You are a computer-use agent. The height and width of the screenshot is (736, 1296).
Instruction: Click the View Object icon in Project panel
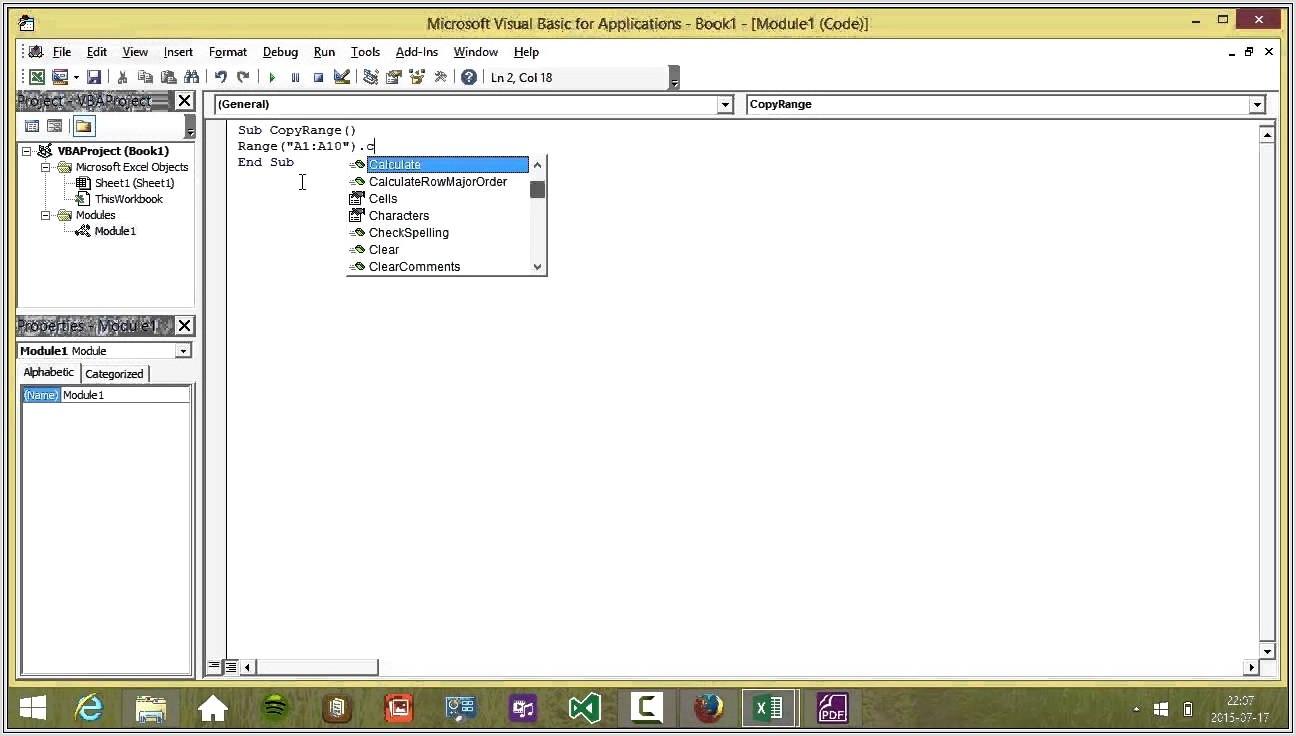[x=55, y=126]
